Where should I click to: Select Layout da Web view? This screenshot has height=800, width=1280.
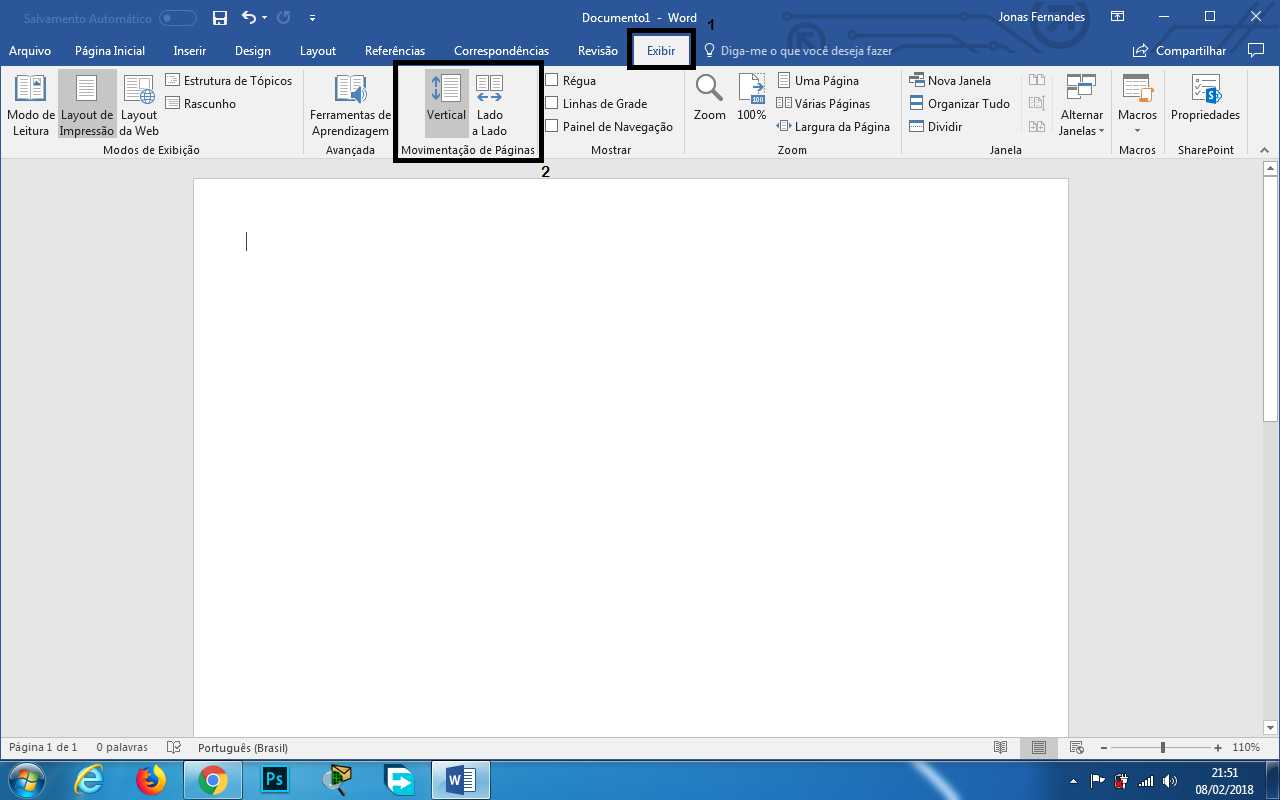(139, 105)
